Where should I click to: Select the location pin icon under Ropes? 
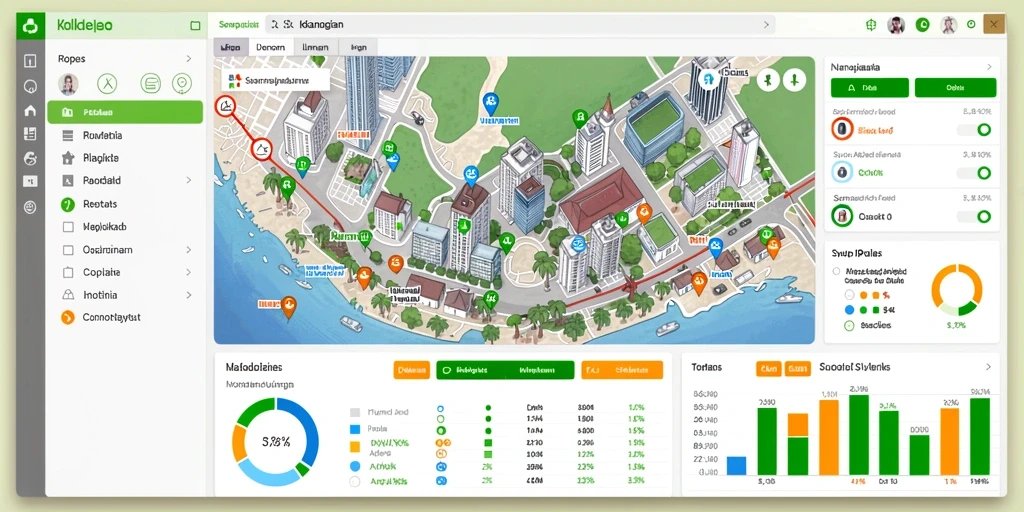click(182, 84)
